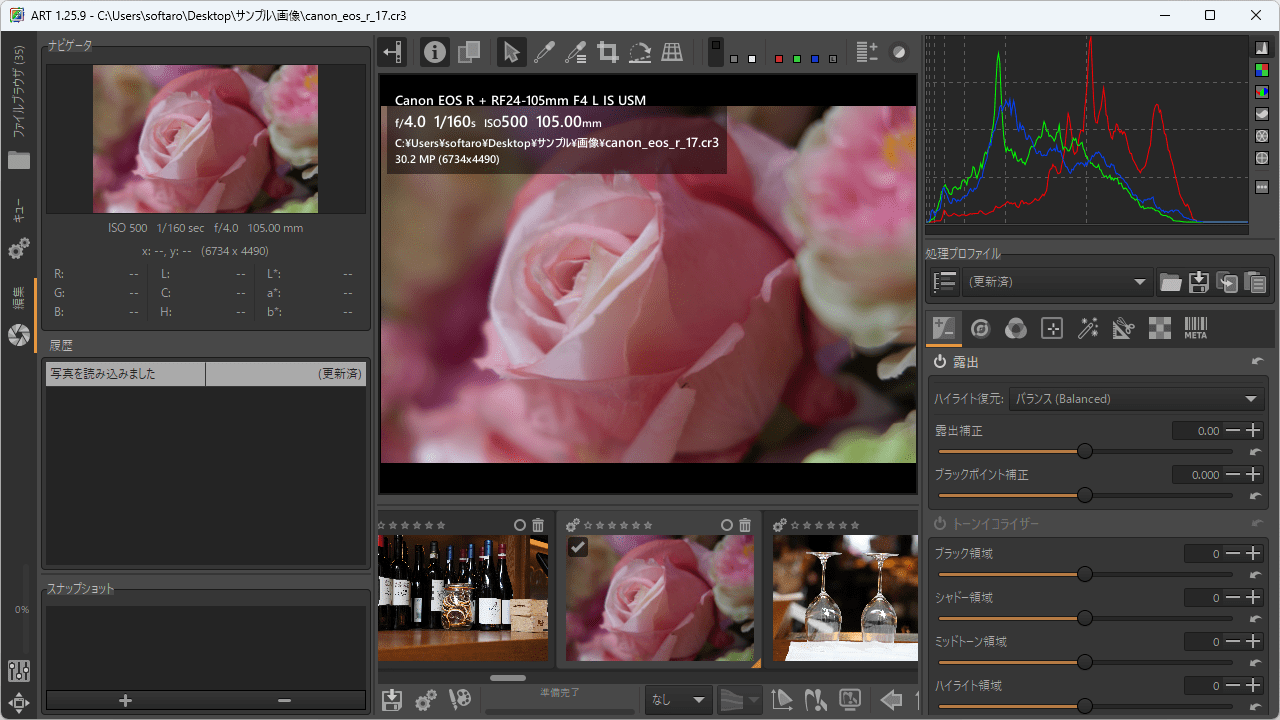Save current image with bottom save icon
This screenshot has width=1280, height=720.
(392, 700)
